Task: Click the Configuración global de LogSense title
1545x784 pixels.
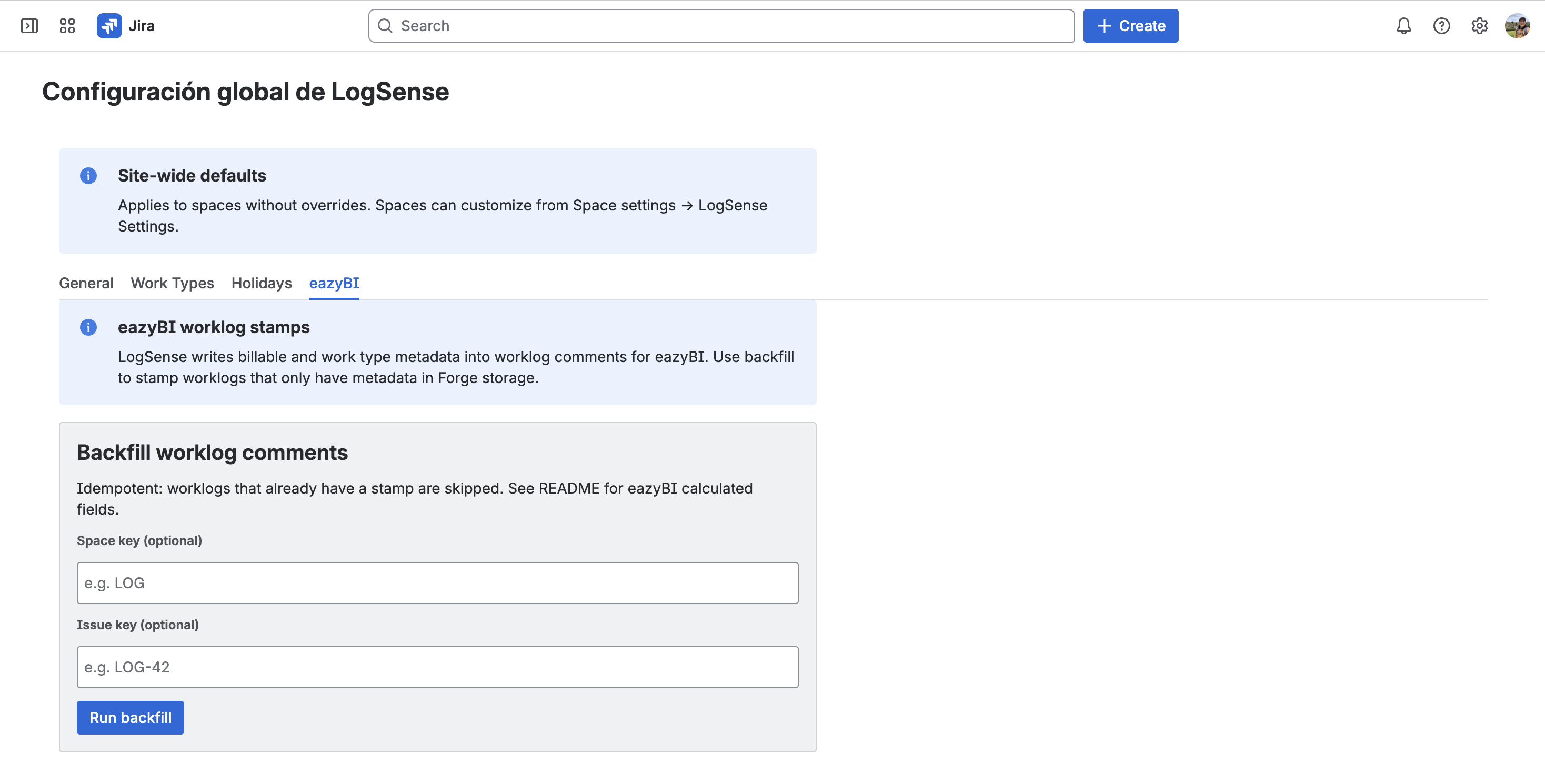Action: [245, 92]
